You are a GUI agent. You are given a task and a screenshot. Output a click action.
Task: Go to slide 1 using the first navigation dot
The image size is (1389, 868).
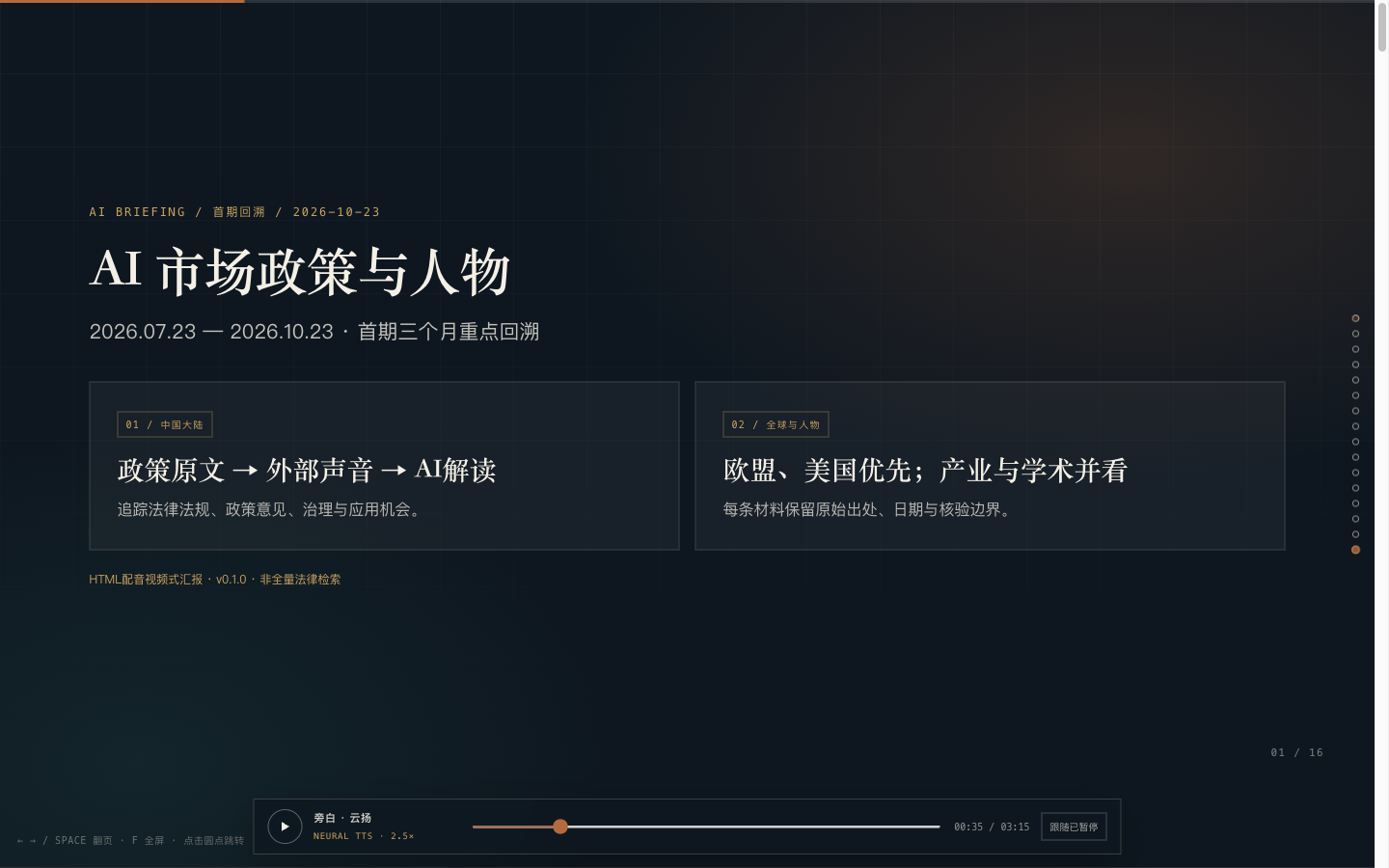pyautogui.click(x=1355, y=318)
